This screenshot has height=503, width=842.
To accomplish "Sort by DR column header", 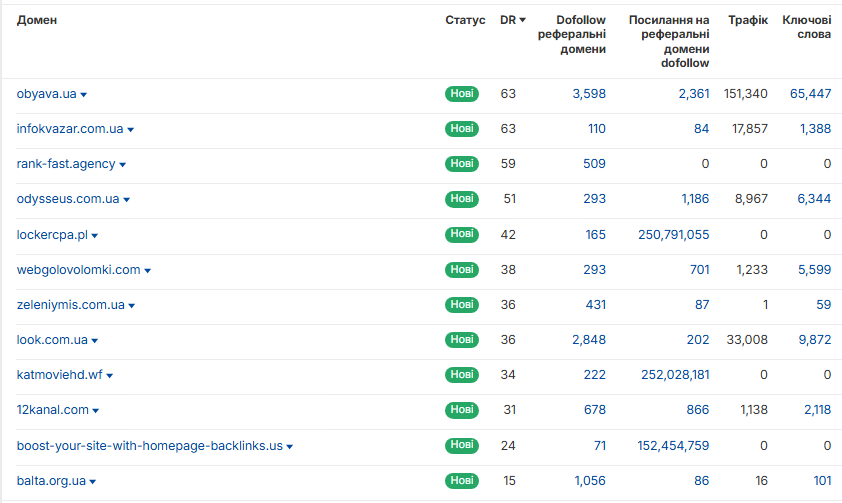I will point(513,20).
